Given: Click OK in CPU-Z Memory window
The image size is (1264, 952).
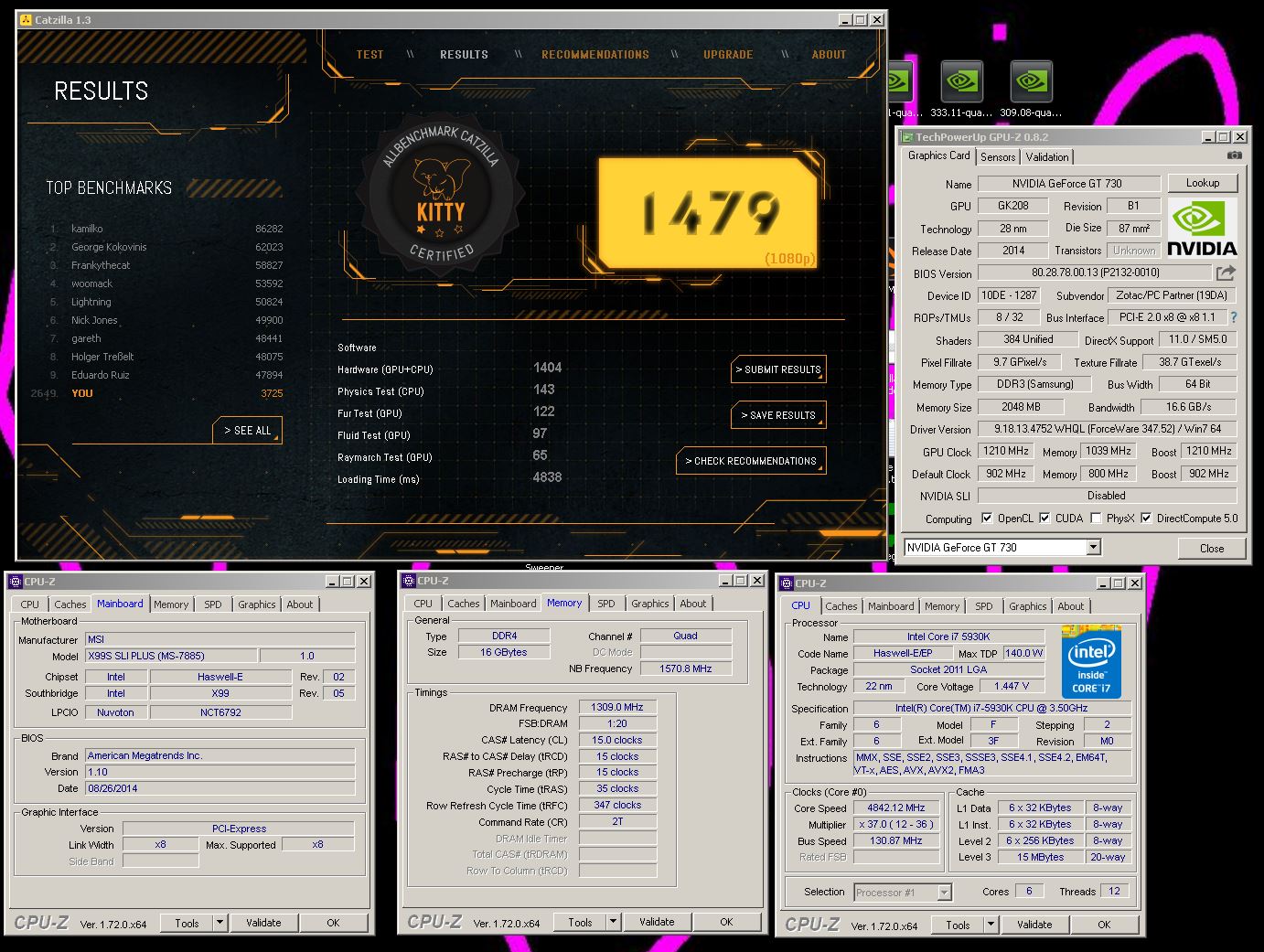Looking at the screenshot, I should (726, 922).
